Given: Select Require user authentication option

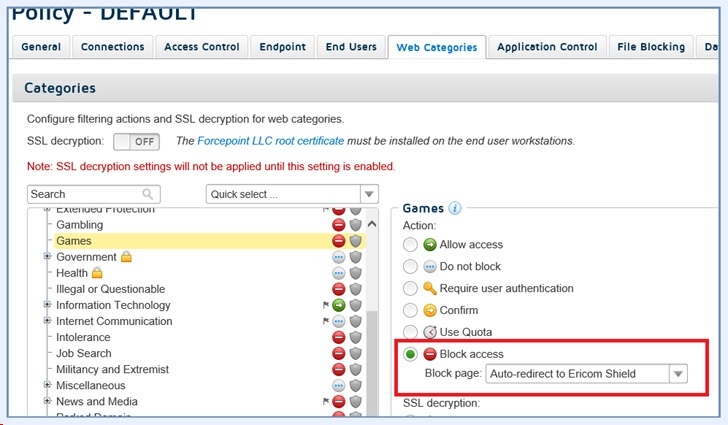Looking at the screenshot, I should [x=410, y=288].
